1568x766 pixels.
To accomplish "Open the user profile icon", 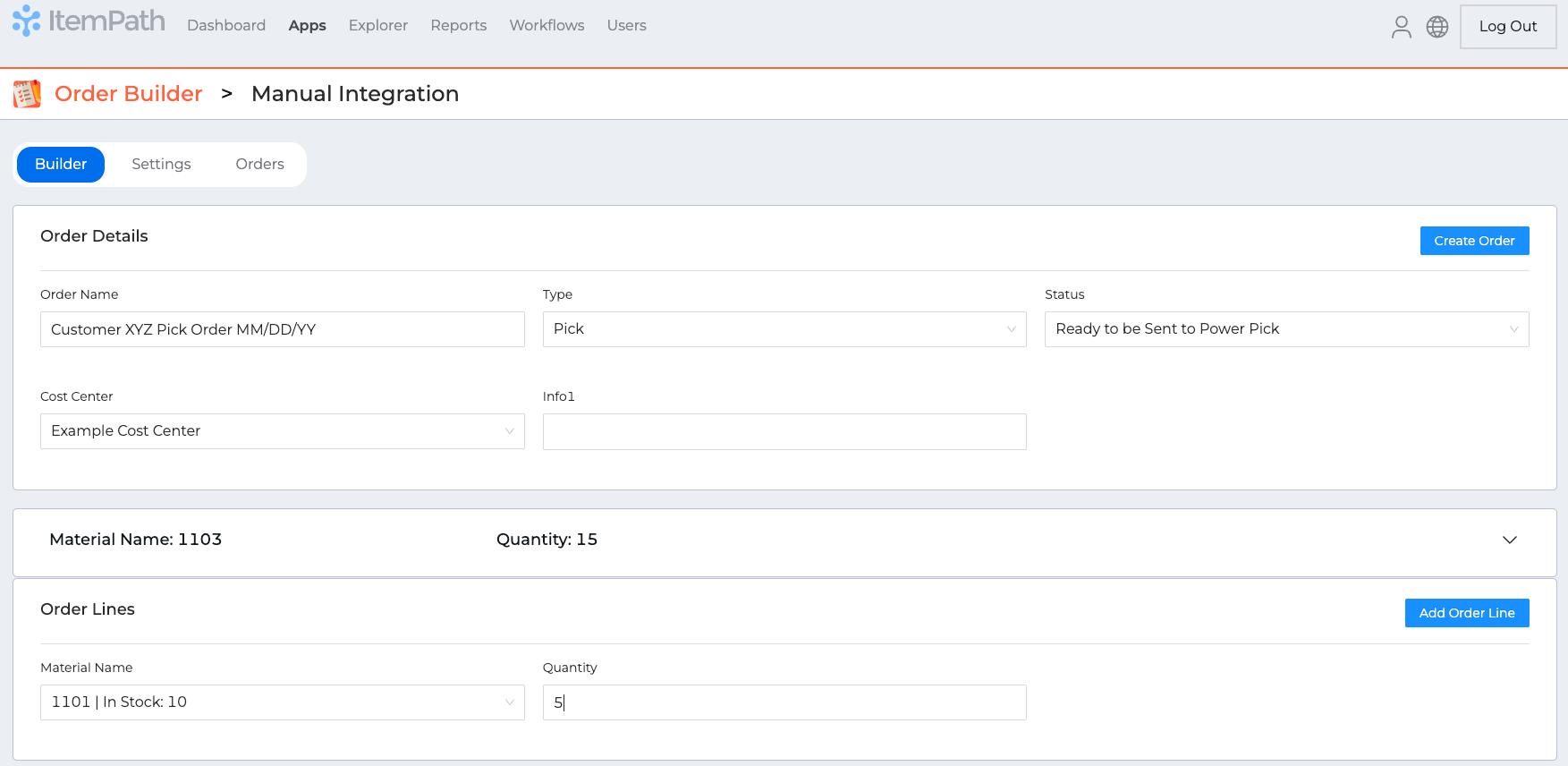I will tap(1401, 27).
